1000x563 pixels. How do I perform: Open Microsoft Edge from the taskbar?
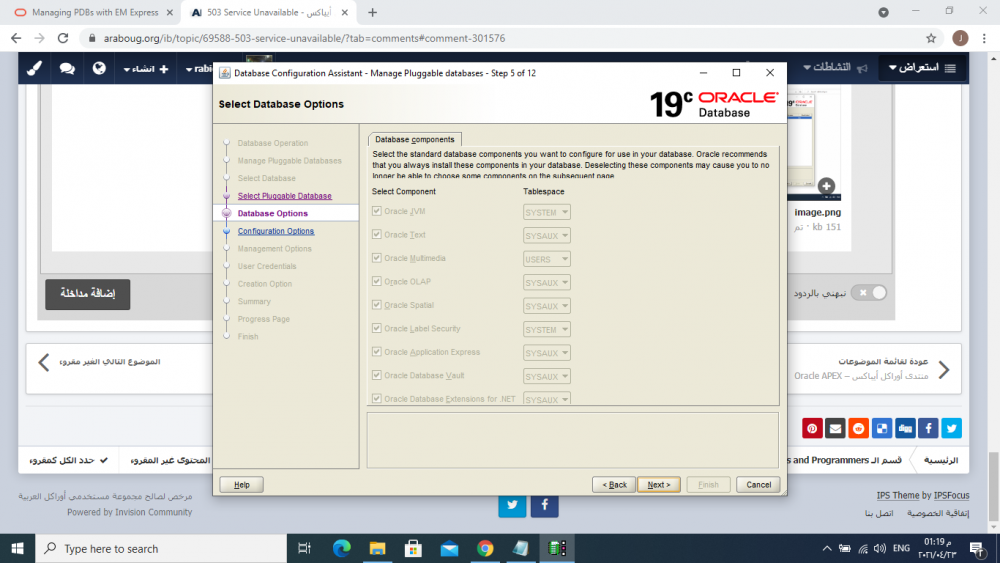point(341,548)
